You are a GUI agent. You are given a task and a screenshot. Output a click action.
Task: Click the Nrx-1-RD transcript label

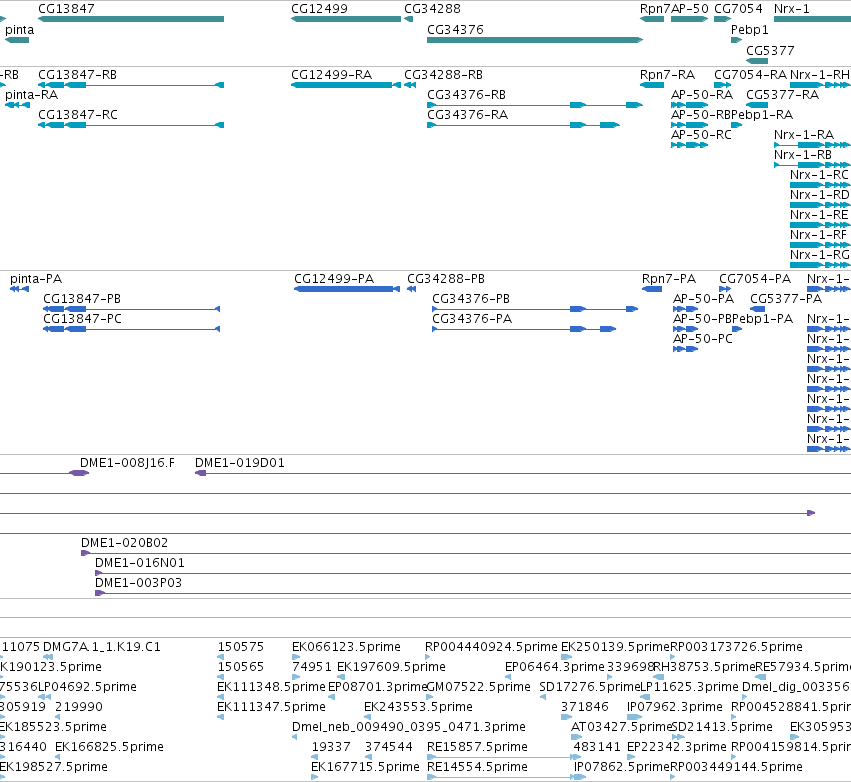pos(820,195)
